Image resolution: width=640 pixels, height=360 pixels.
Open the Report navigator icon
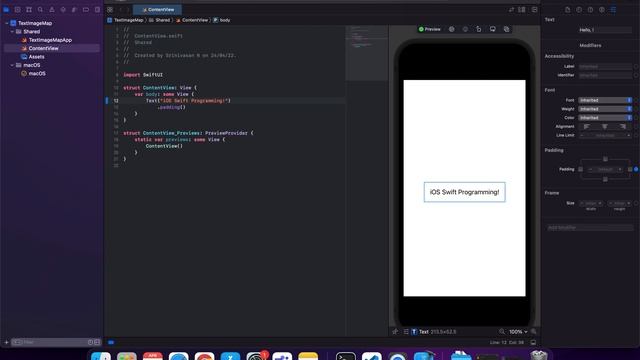pyautogui.click(x=97, y=9)
